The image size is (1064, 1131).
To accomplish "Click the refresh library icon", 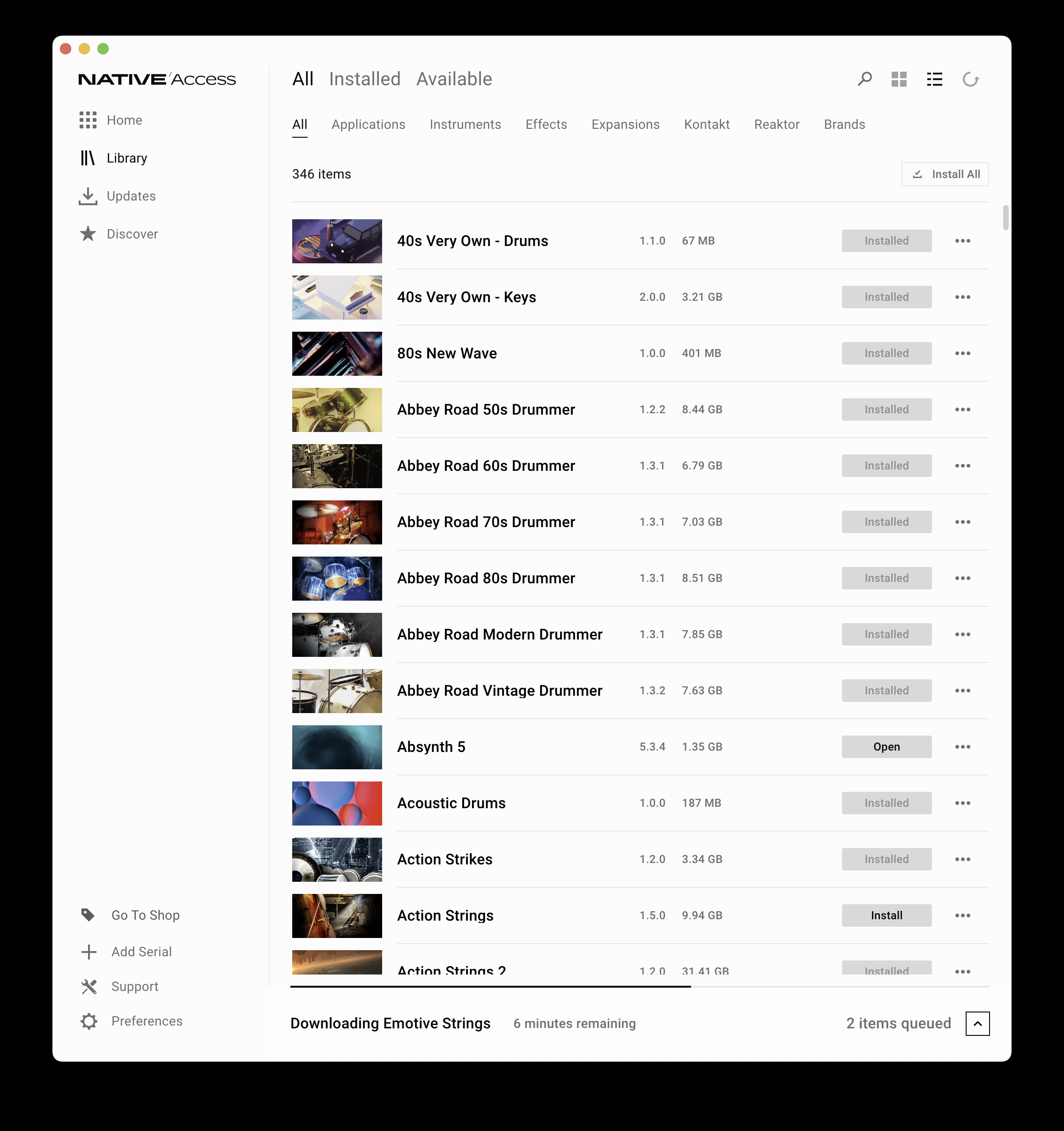I will 970,79.
